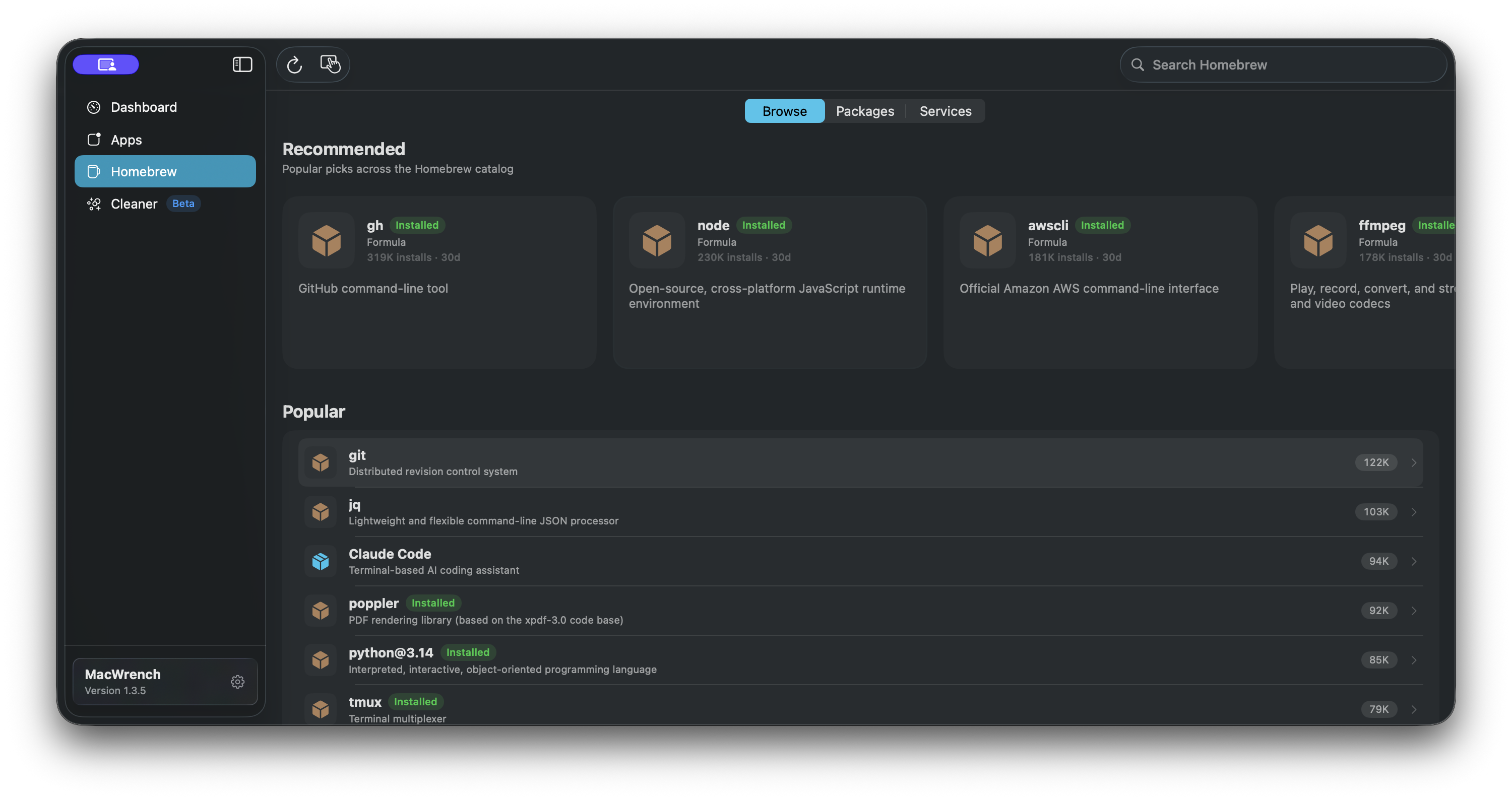Click the tmux row package icon
This screenshot has height=800, width=1512.
(x=321, y=709)
